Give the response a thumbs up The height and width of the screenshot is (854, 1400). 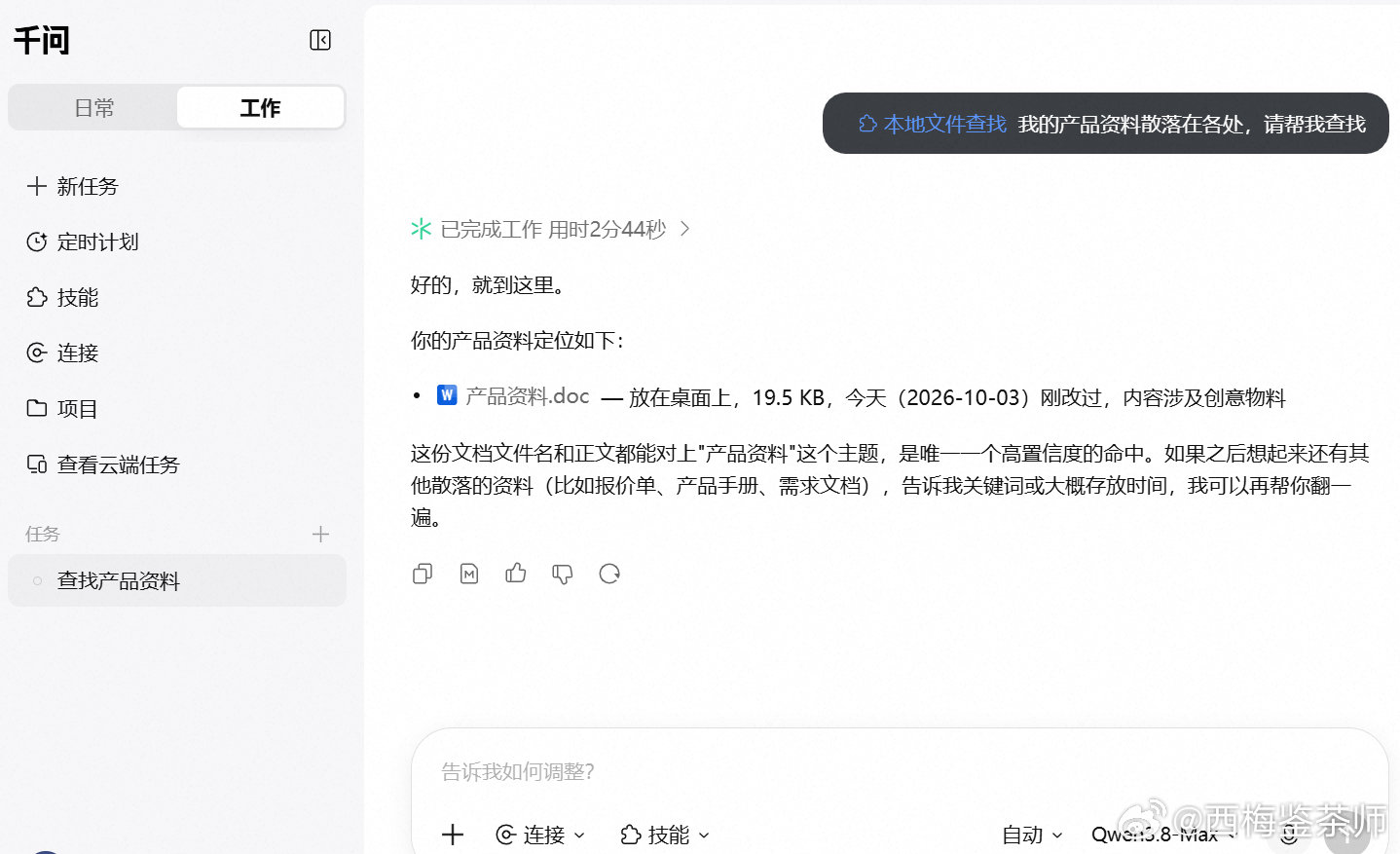tap(516, 574)
